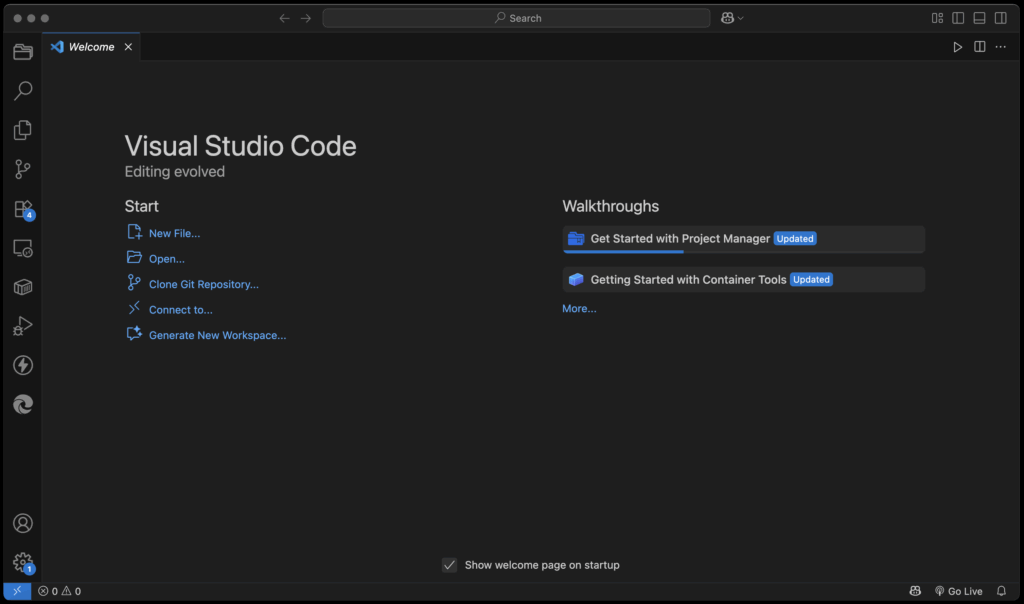Open Copilot chat from title bar icon

point(727,18)
